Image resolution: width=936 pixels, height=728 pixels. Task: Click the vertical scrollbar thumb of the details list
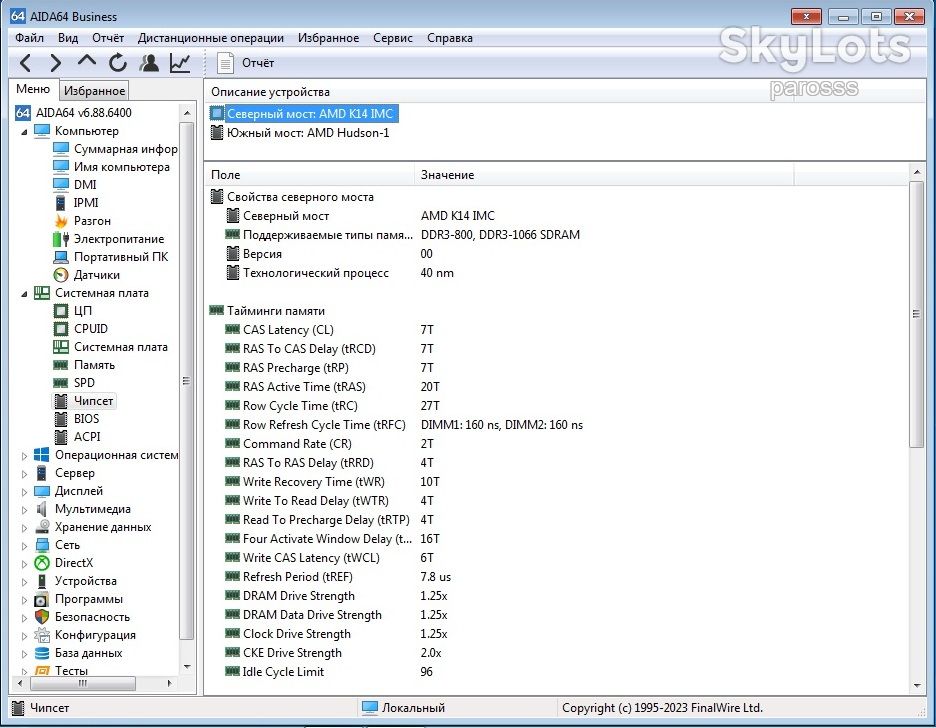click(x=916, y=314)
